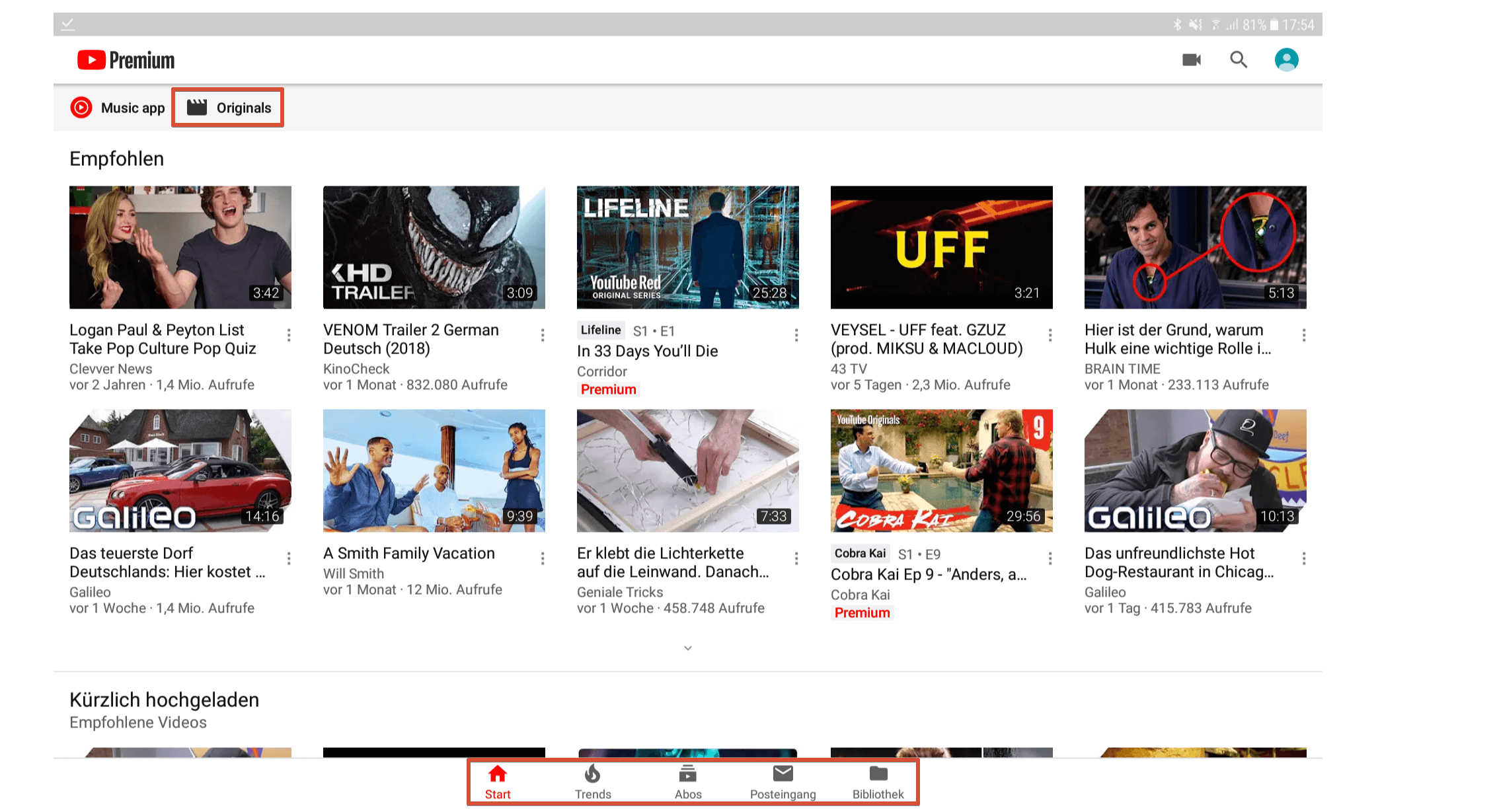The width and height of the screenshot is (1495, 812).
Task: Click the YouTube Premium logo
Action: tap(126, 60)
